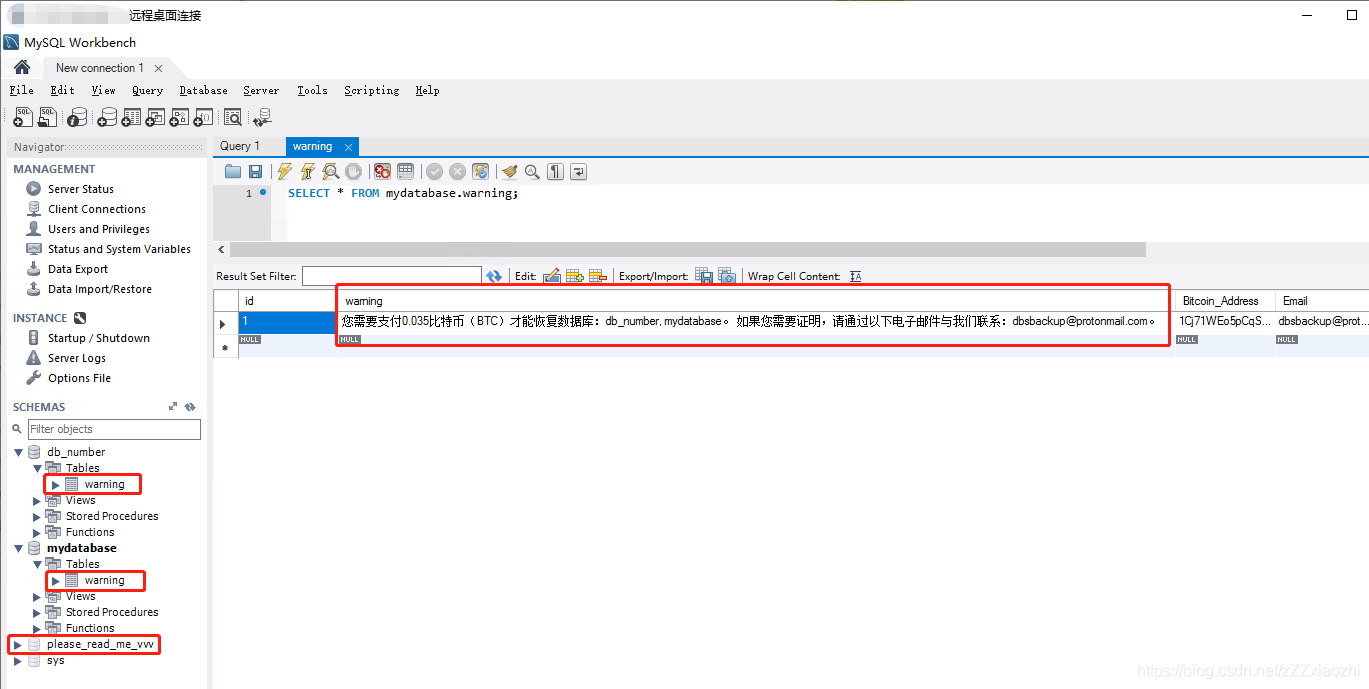Collapse the mydatabase schema
This screenshot has width=1369, height=689.
click(18, 548)
